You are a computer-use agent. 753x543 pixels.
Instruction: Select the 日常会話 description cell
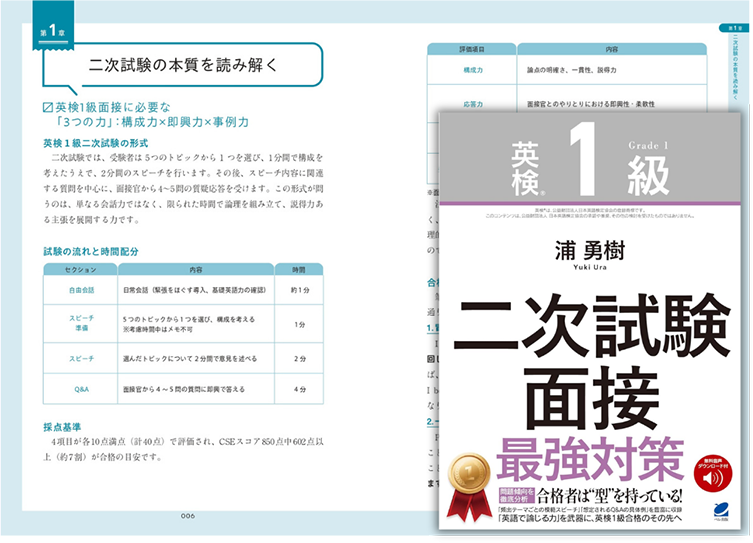(196, 290)
